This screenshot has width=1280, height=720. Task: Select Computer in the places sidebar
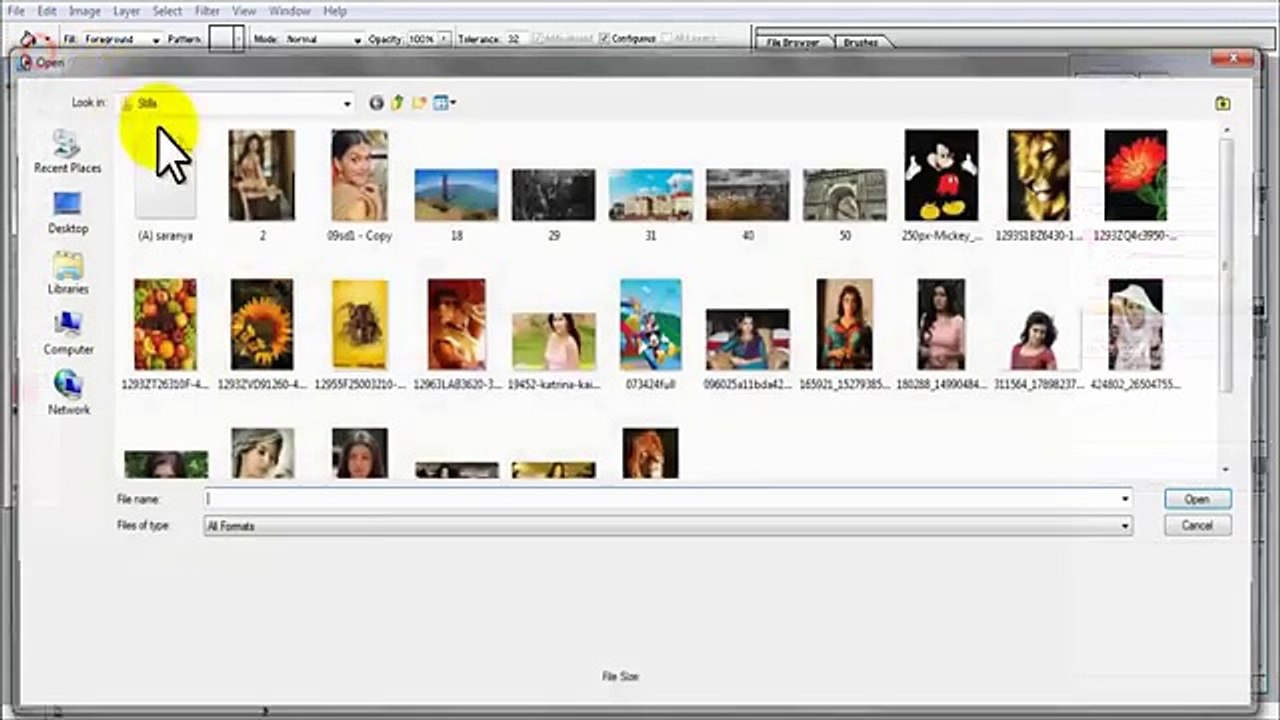(x=67, y=333)
